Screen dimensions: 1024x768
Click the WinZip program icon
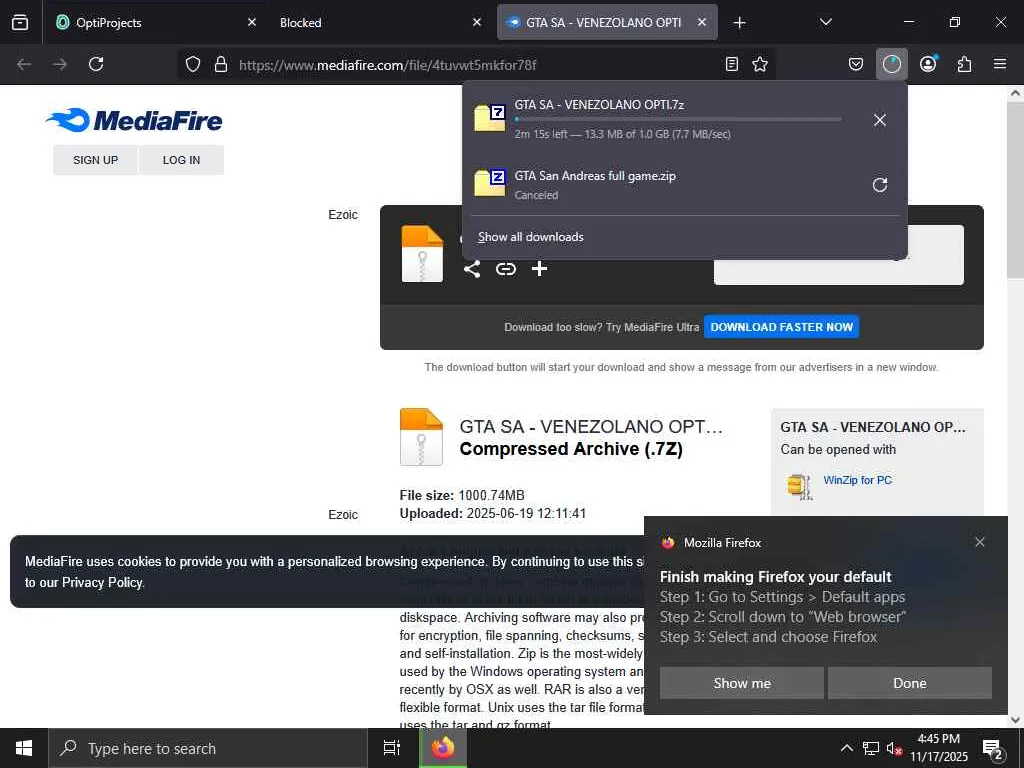pyautogui.click(x=800, y=487)
